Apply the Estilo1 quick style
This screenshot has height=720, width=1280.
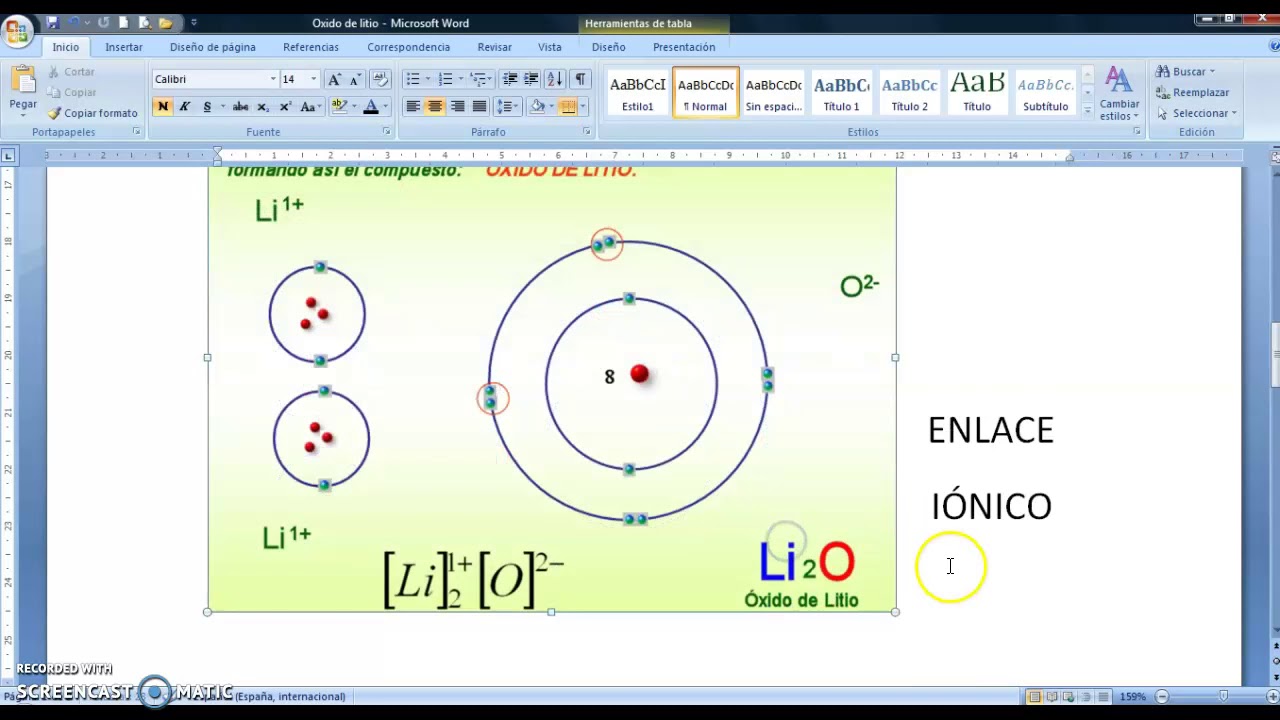click(x=637, y=92)
